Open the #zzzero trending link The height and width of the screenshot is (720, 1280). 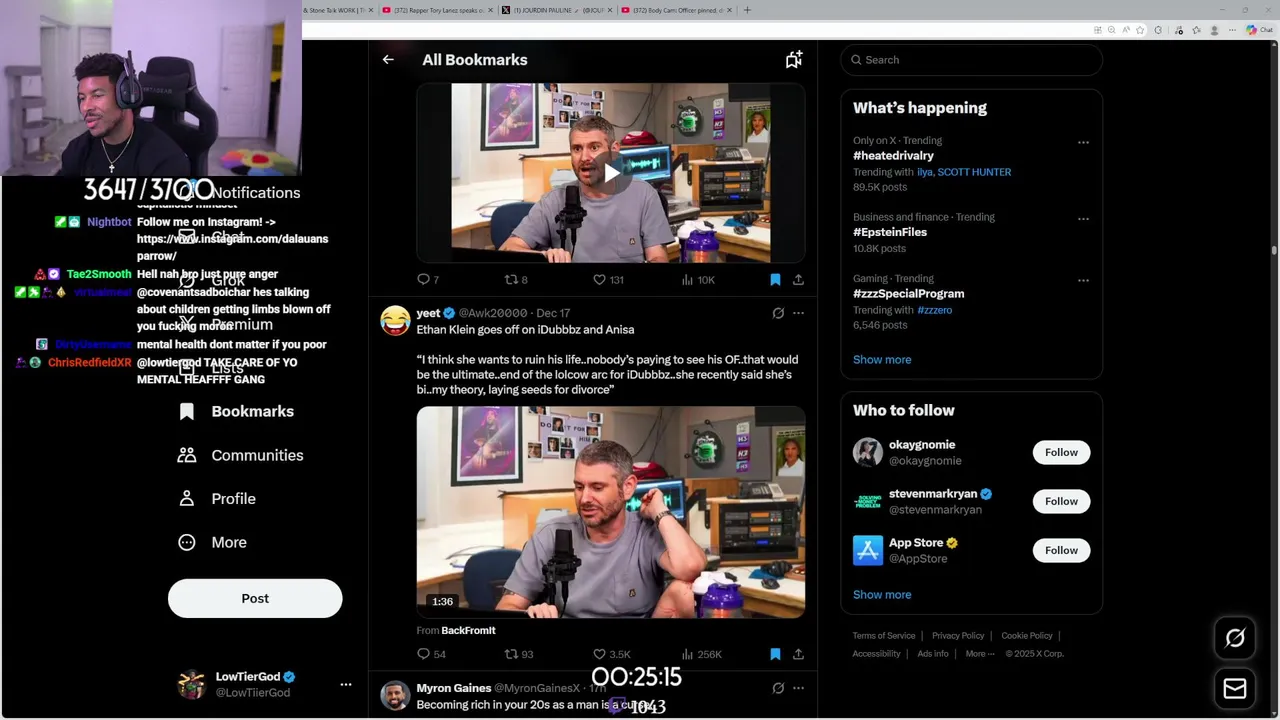click(x=934, y=310)
